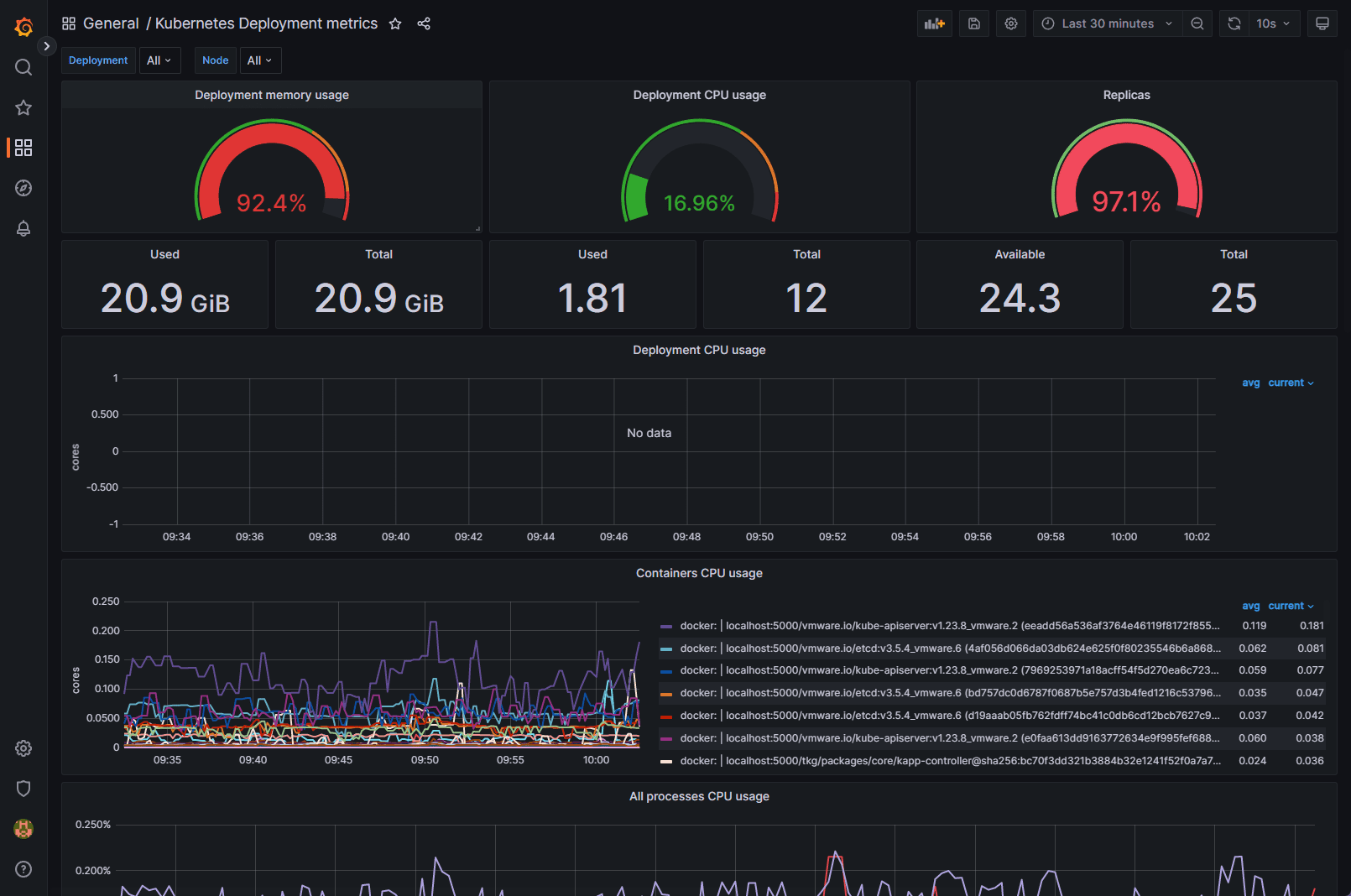
Task: Open the Last 30 minutes time picker
Action: click(1107, 23)
